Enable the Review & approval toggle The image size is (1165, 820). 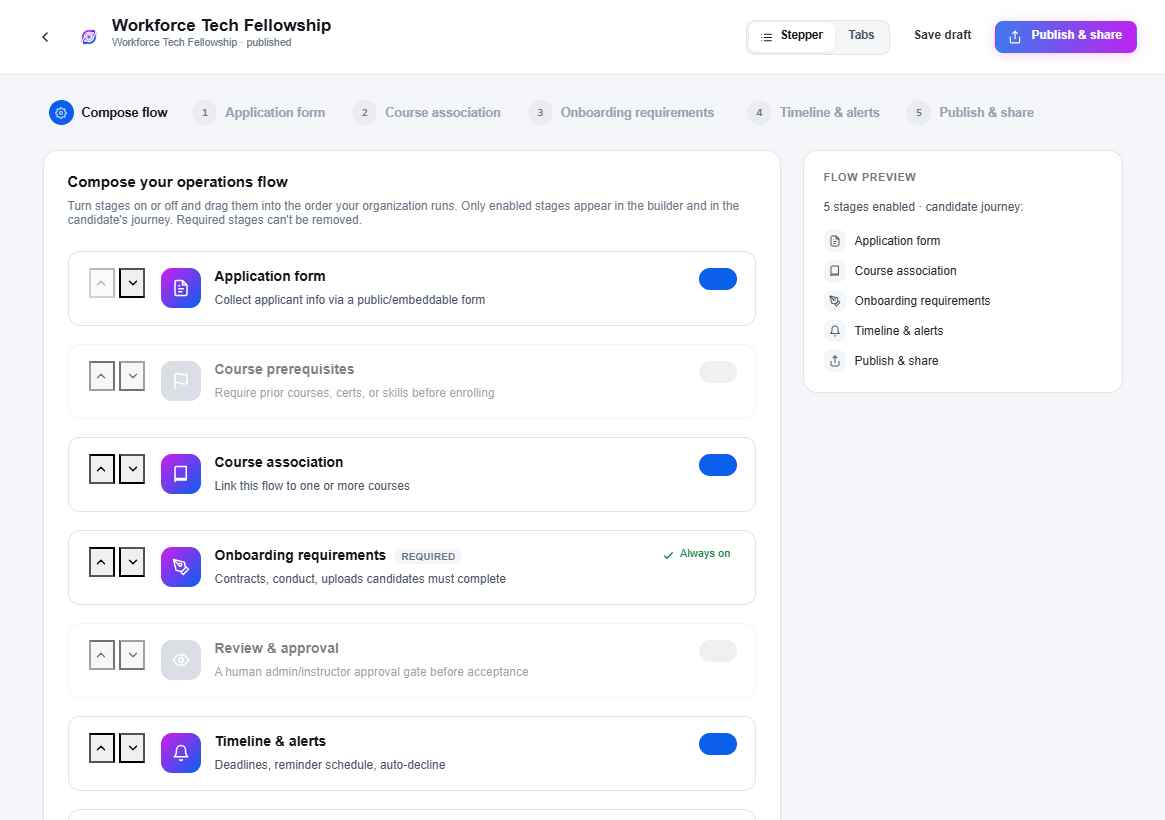click(x=718, y=651)
